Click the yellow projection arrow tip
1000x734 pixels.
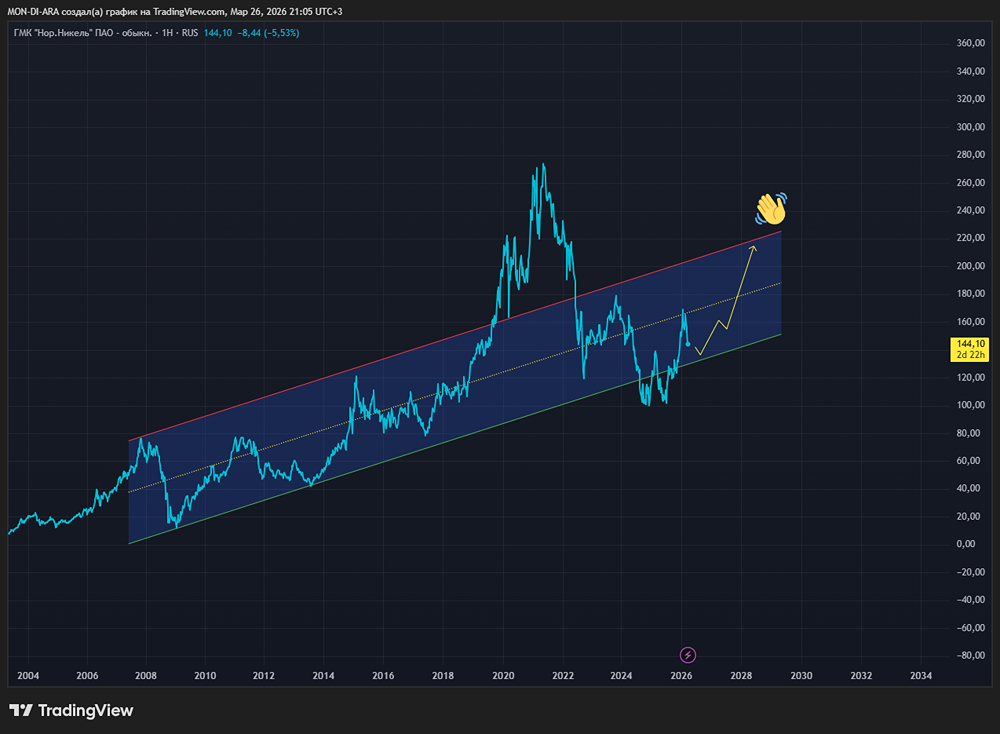[753, 246]
